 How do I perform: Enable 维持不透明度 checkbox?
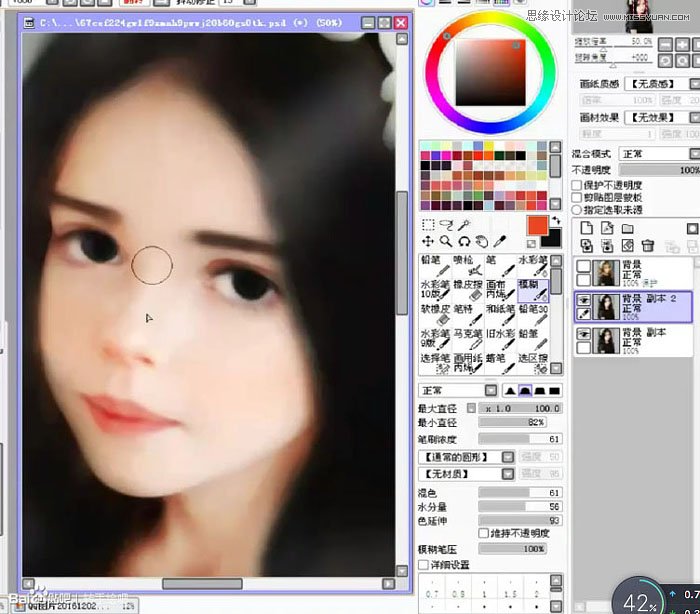point(483,533)
